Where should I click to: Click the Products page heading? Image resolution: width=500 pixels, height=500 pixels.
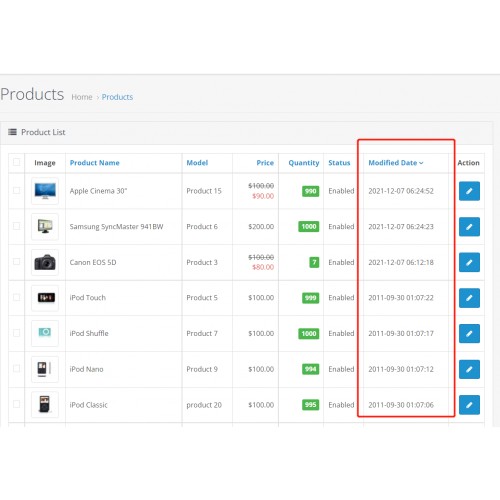coord(32,94)
